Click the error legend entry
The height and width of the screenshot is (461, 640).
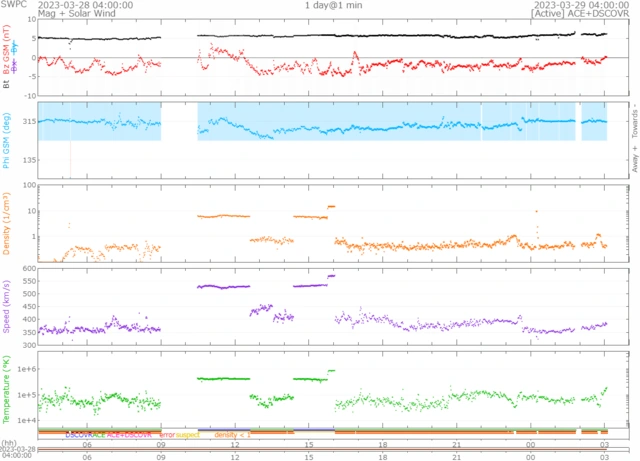pos(167,435)
